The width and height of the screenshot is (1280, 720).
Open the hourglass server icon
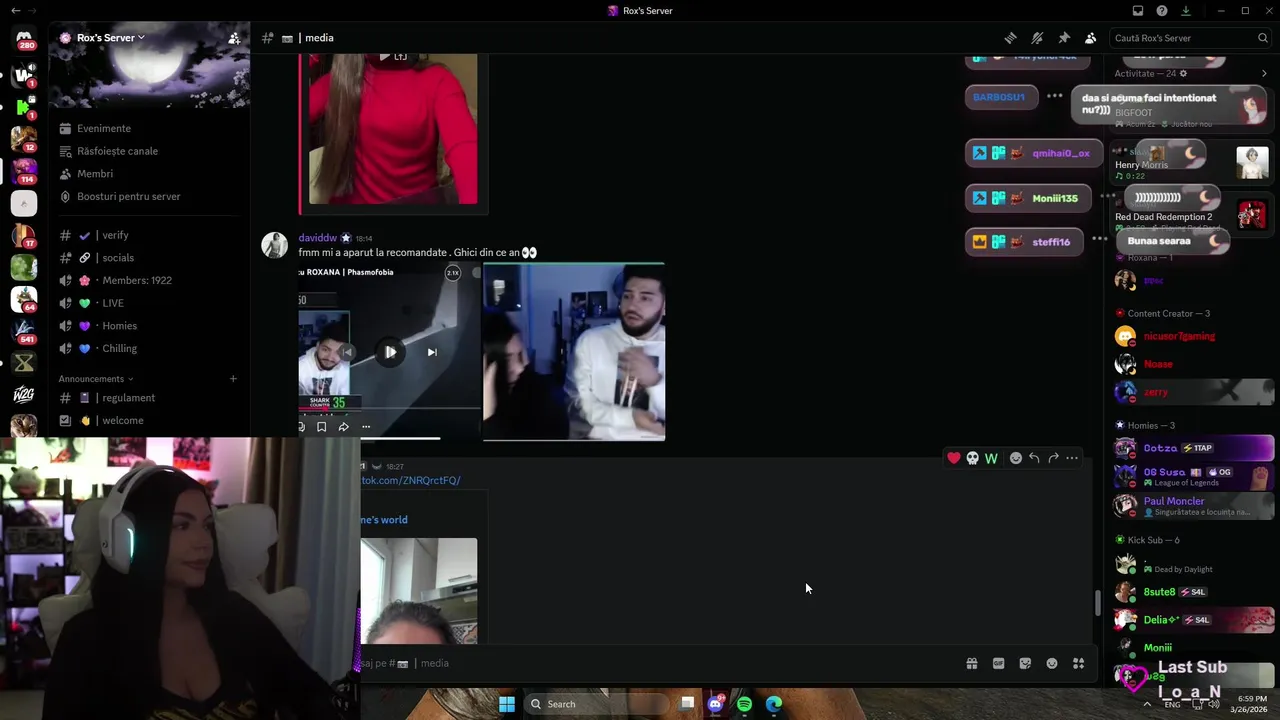pos(24,363)
